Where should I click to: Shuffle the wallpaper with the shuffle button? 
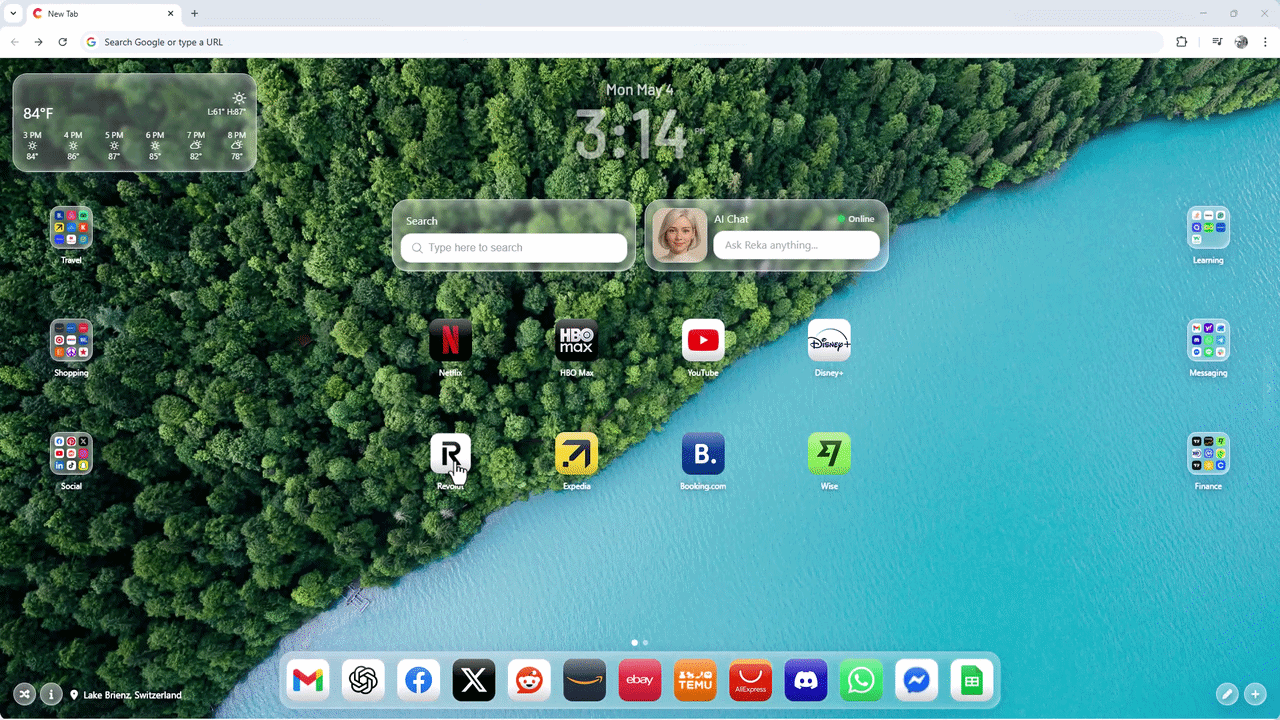tap(24, 694)
